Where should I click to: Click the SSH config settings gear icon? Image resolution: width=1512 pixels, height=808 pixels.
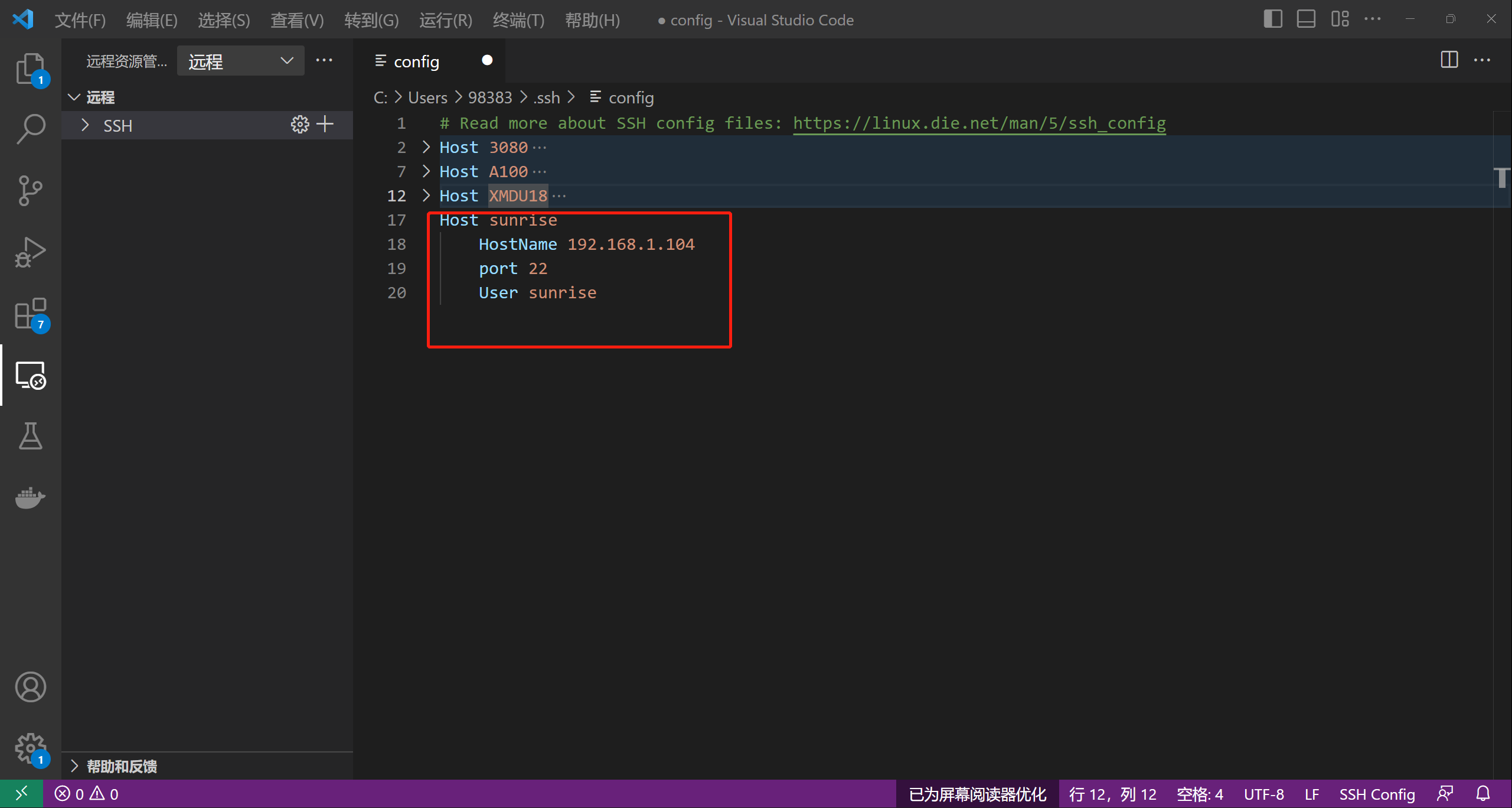(x=300, y=125)
